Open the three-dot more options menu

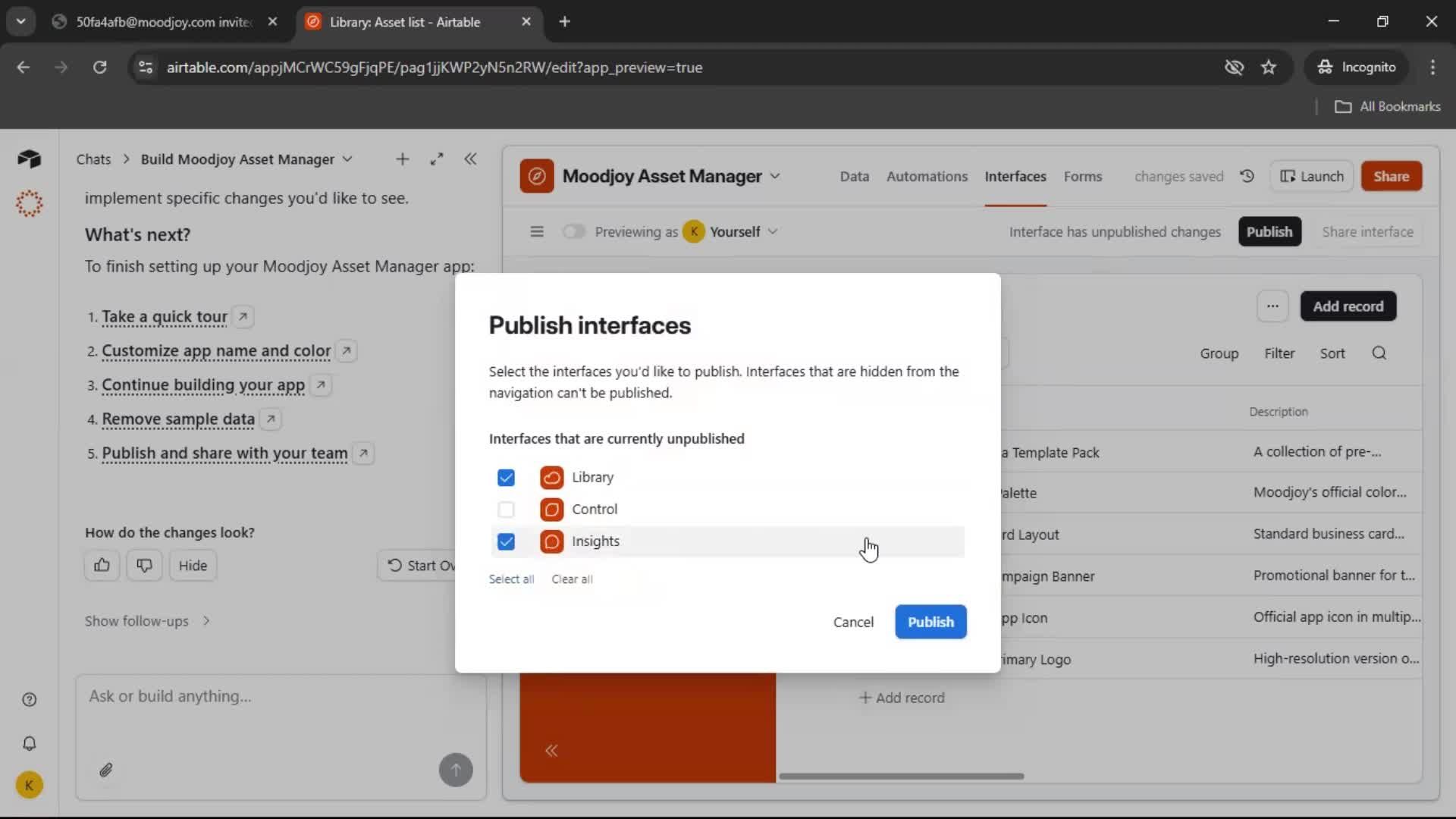pos(1272,306)
